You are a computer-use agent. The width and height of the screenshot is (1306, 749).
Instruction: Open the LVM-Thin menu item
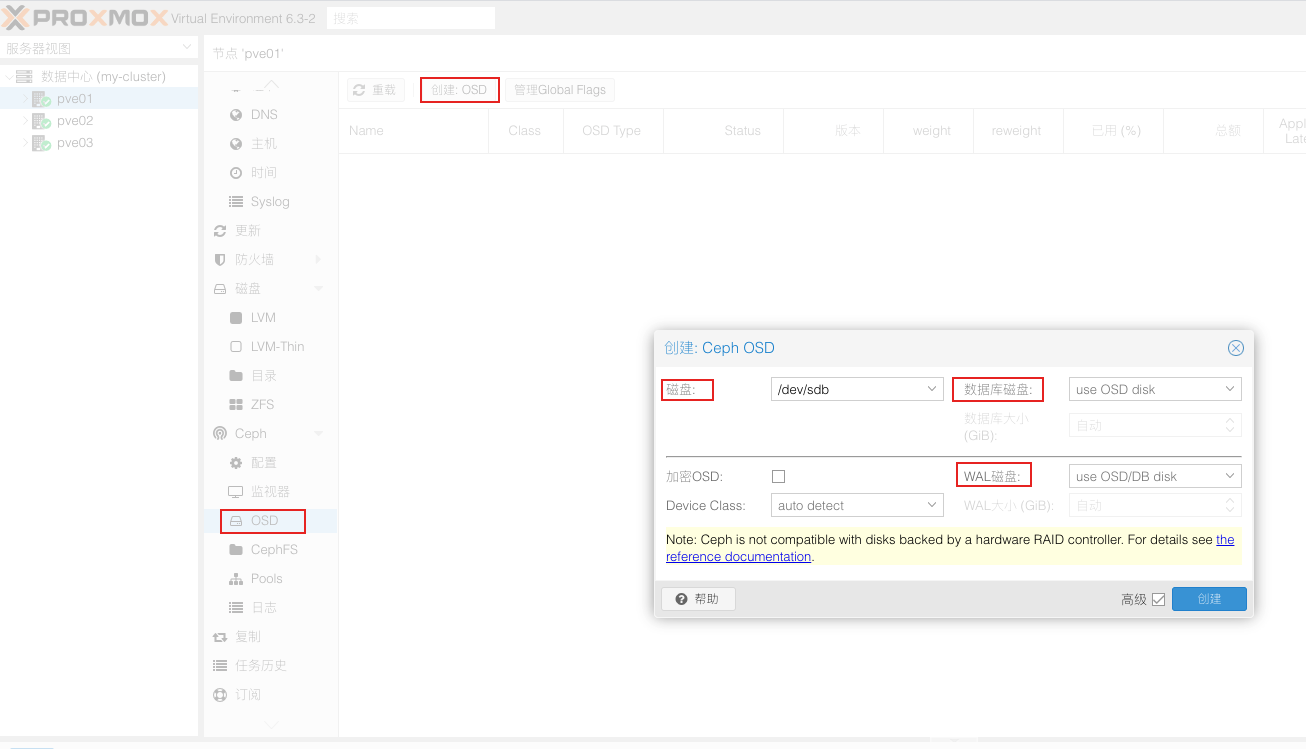(271, 347)
